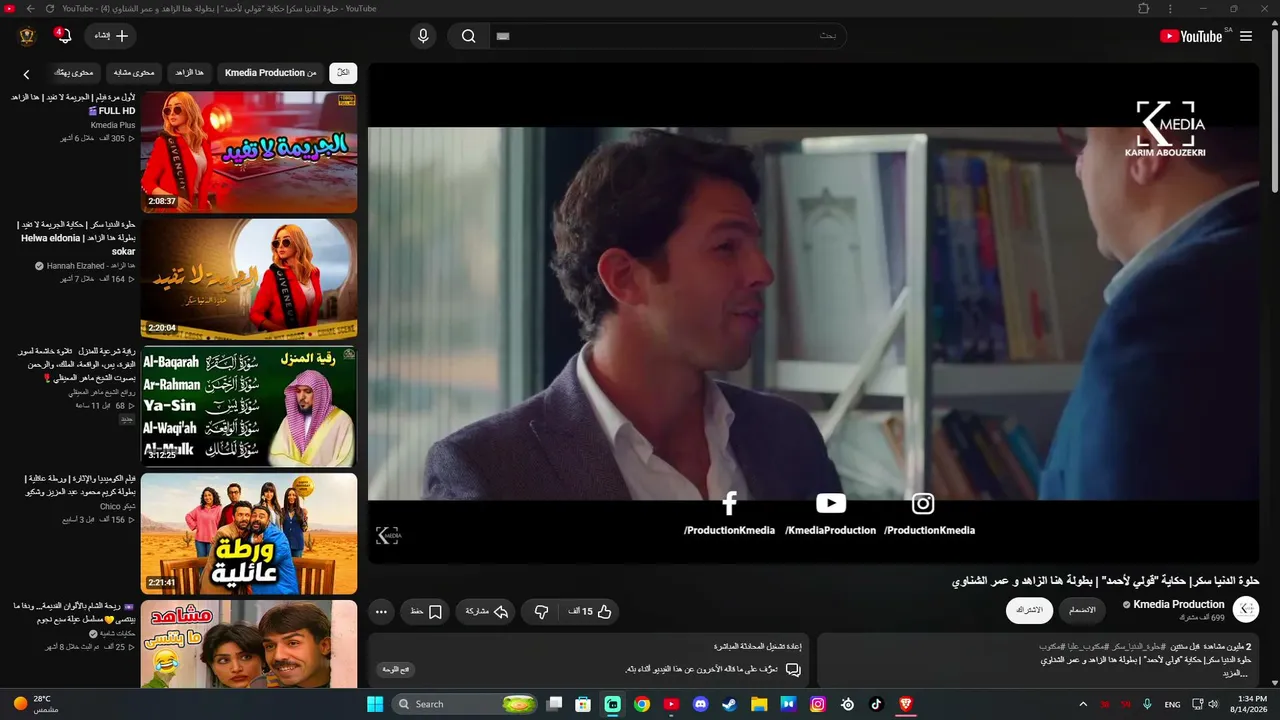The height and width of the screenshot is (720, 1280).
Task: Open Instagram from the taskbar
Action: [818, 704]
